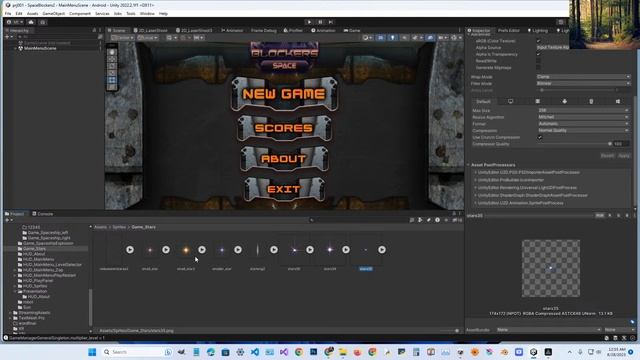Switch to the Lighting tab
This screenshot has width=640, height=360.
pos(538,30)
